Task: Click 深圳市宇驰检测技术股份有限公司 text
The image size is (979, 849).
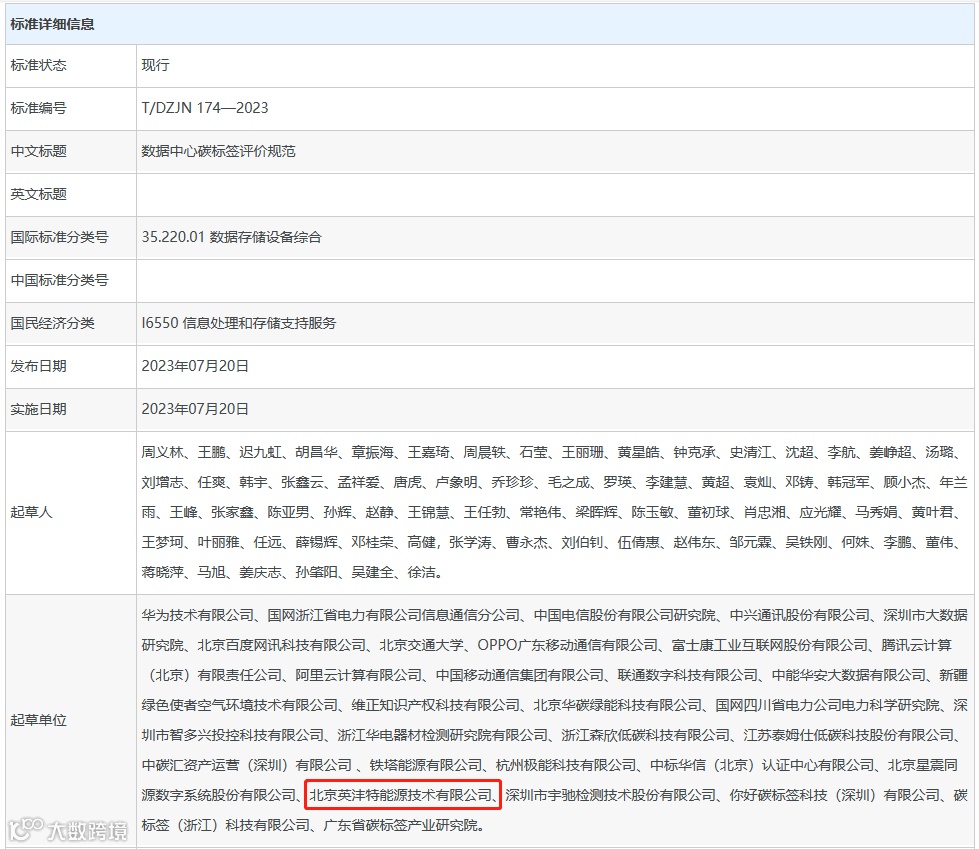Action: [x=611, y=795]
